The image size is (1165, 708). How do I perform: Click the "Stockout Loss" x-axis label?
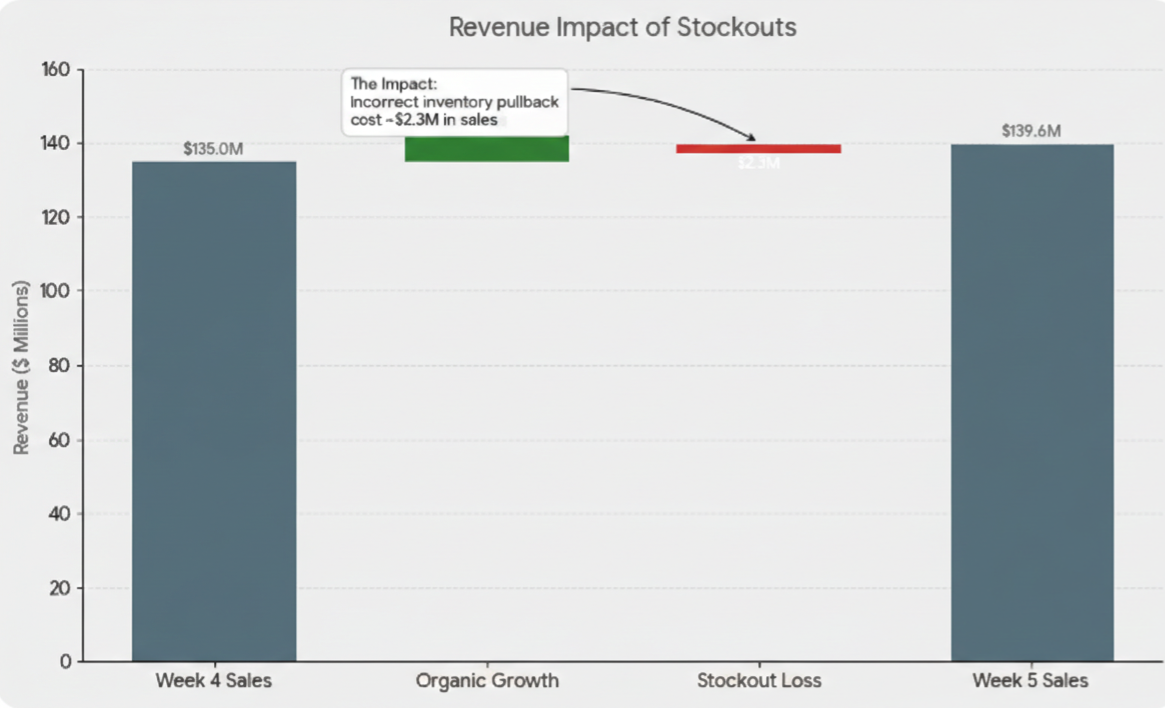click(x=758, y=681)
